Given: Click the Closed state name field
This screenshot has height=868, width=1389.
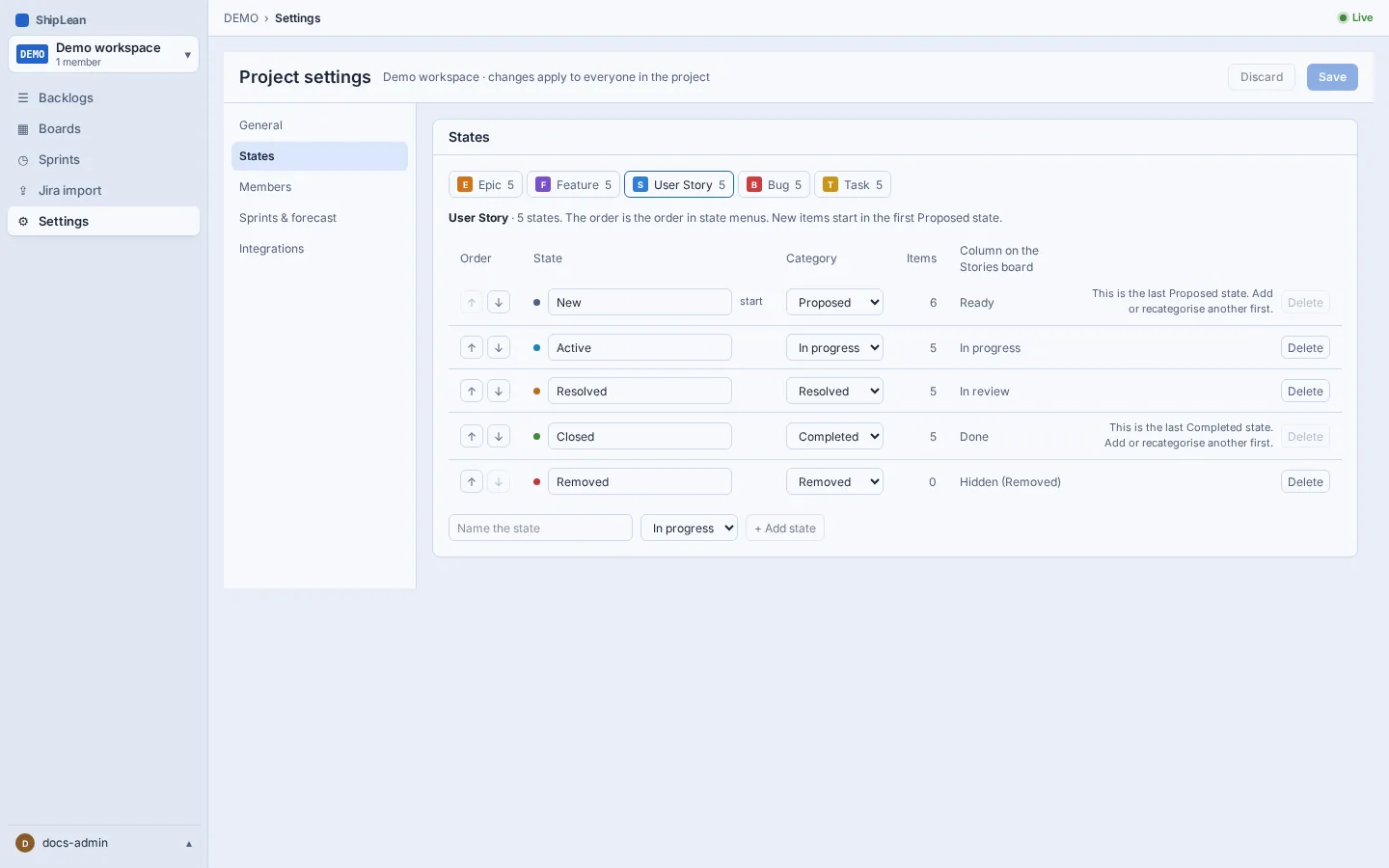Looking at the screenshot, I should pos(640,436).
